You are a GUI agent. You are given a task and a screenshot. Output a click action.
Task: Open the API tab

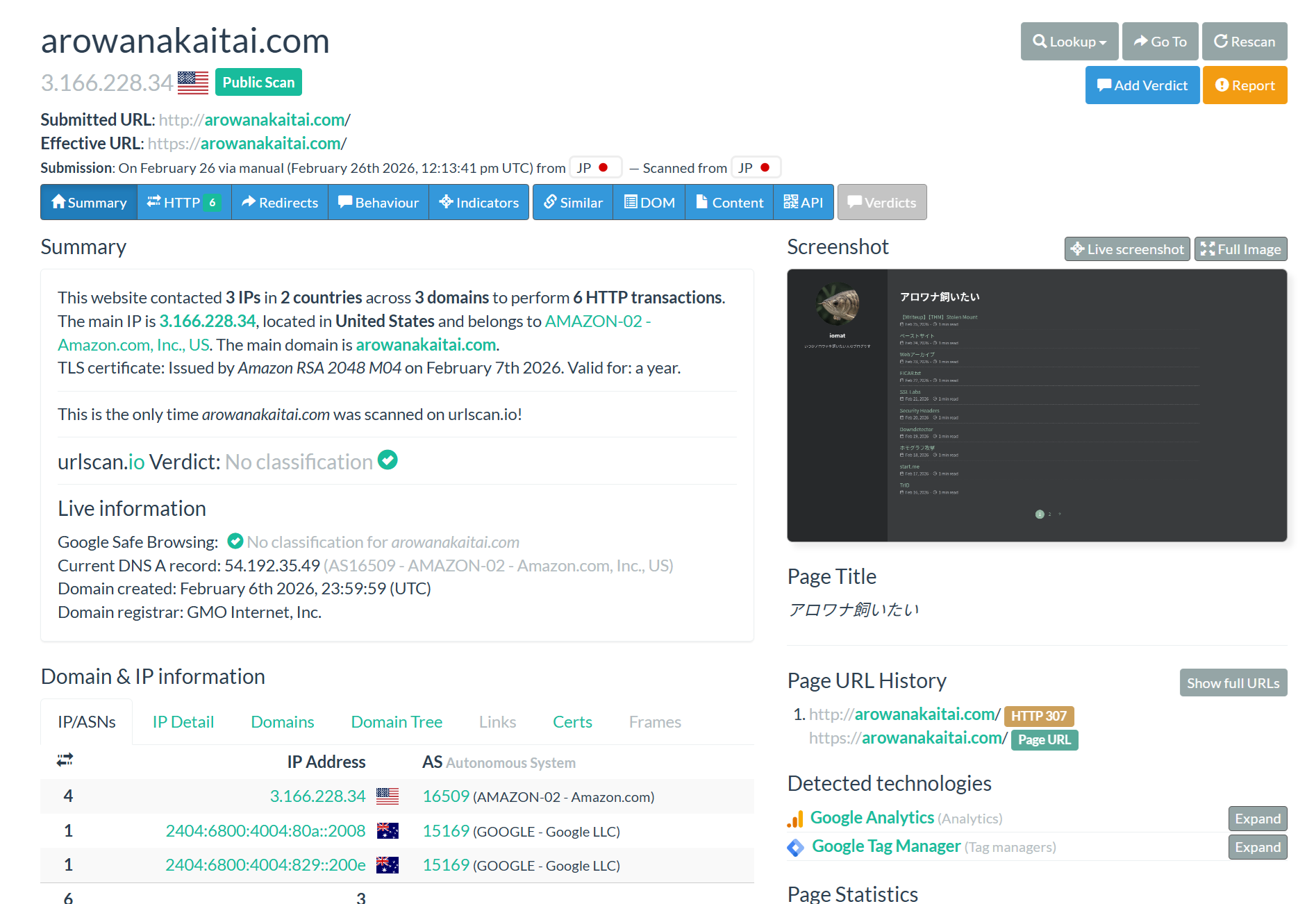click(x=803, y=203)
